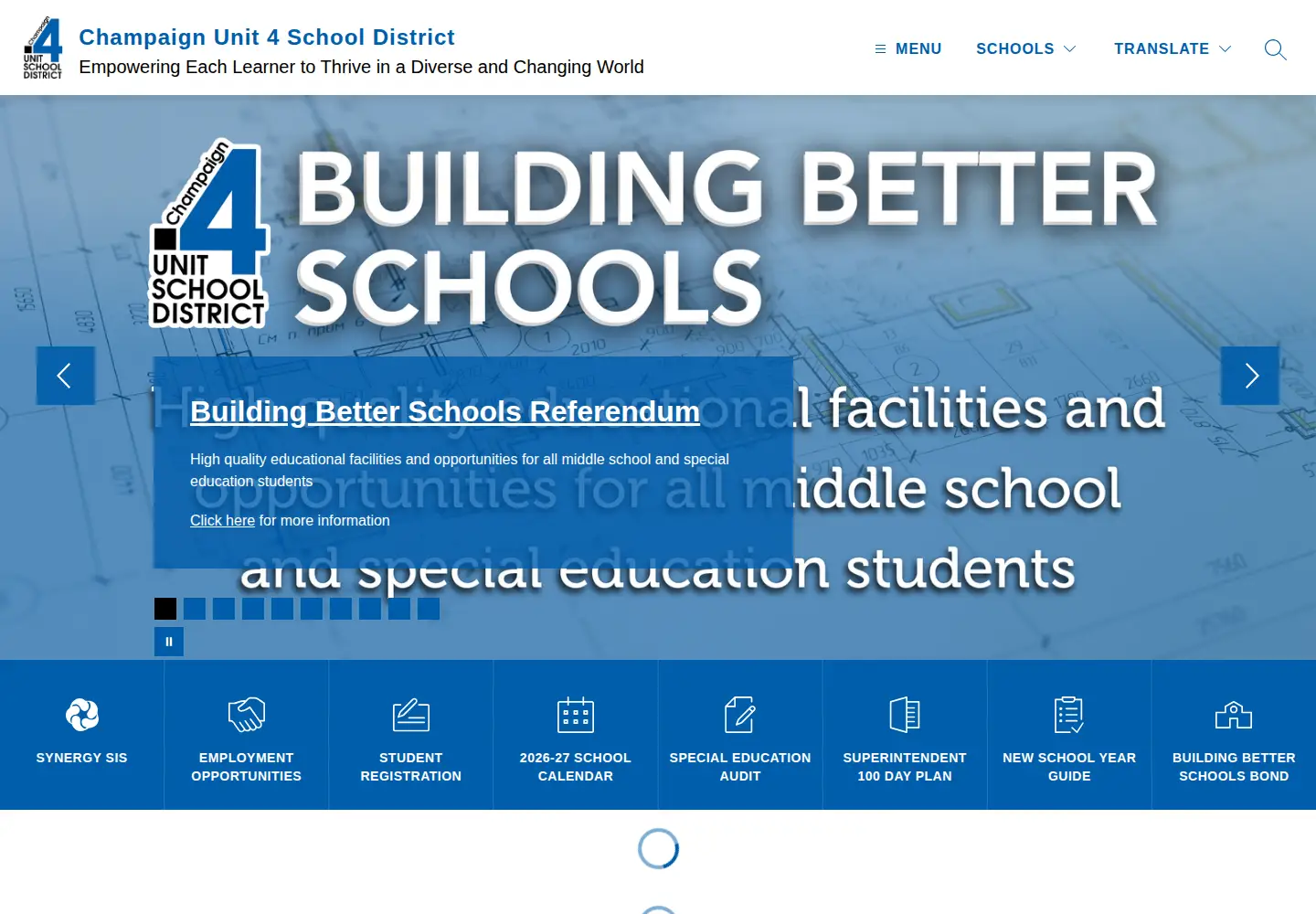Open BUILDING BETTER SCHOOLS BOND text label
The height and width of the screenshot is (914, 1316).
point(1234,767)
